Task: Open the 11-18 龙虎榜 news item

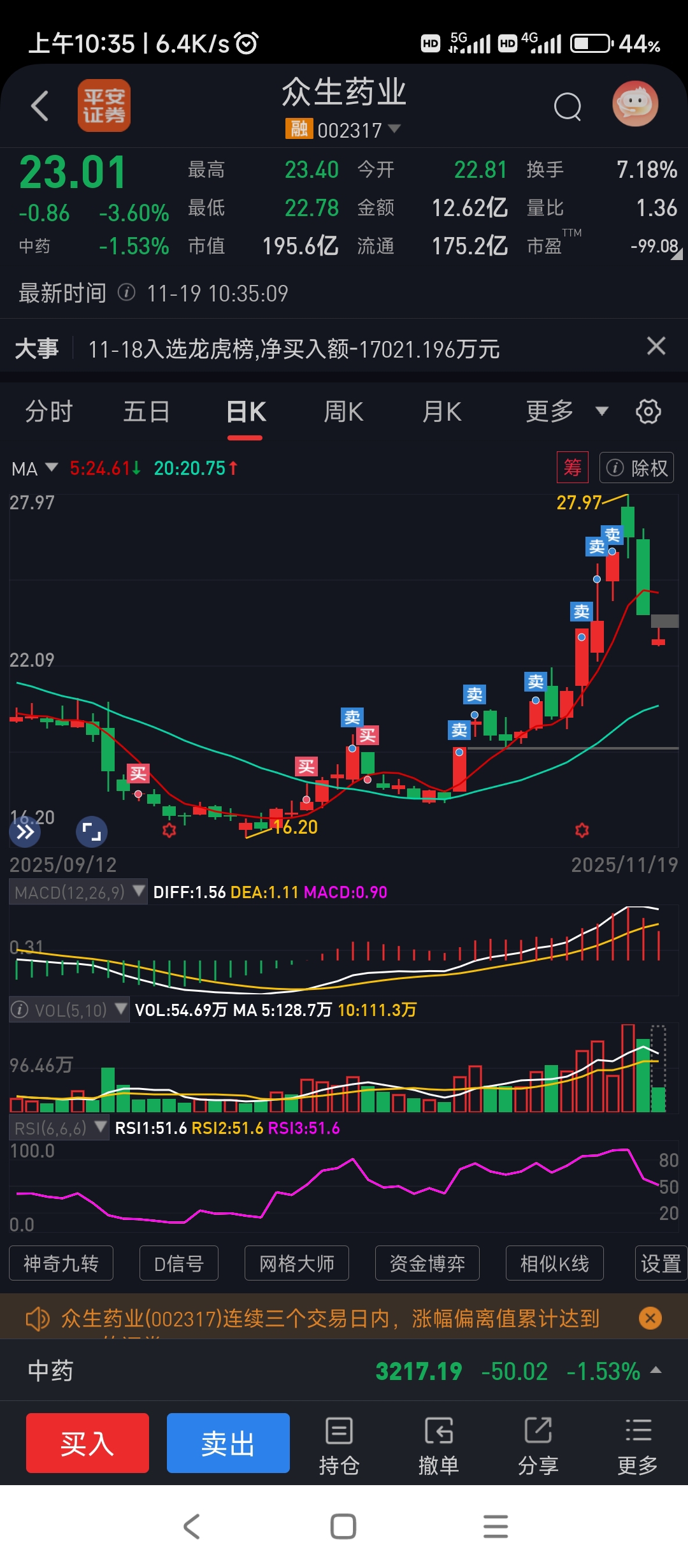Action: (294, 349)
